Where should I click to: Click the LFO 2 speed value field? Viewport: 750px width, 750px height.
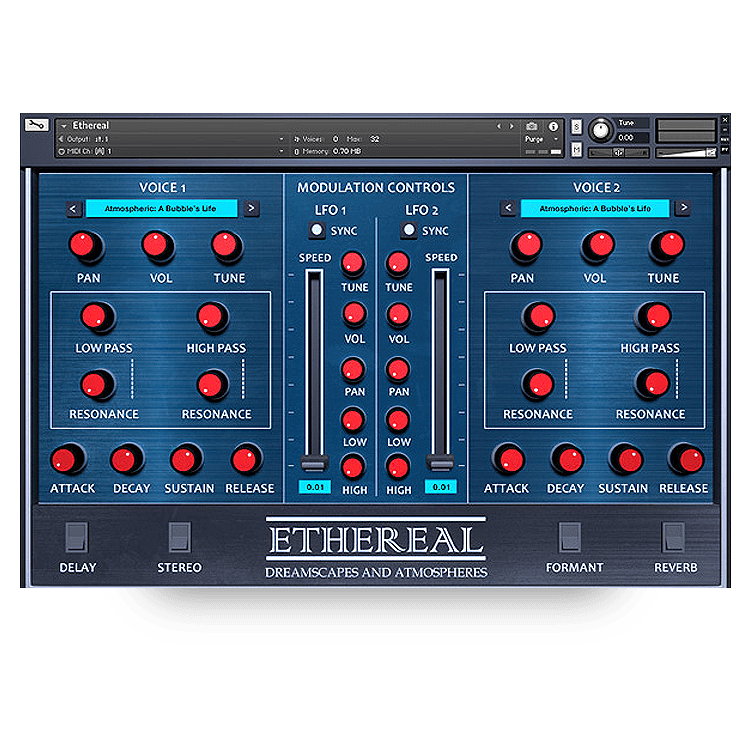point(441,487)
